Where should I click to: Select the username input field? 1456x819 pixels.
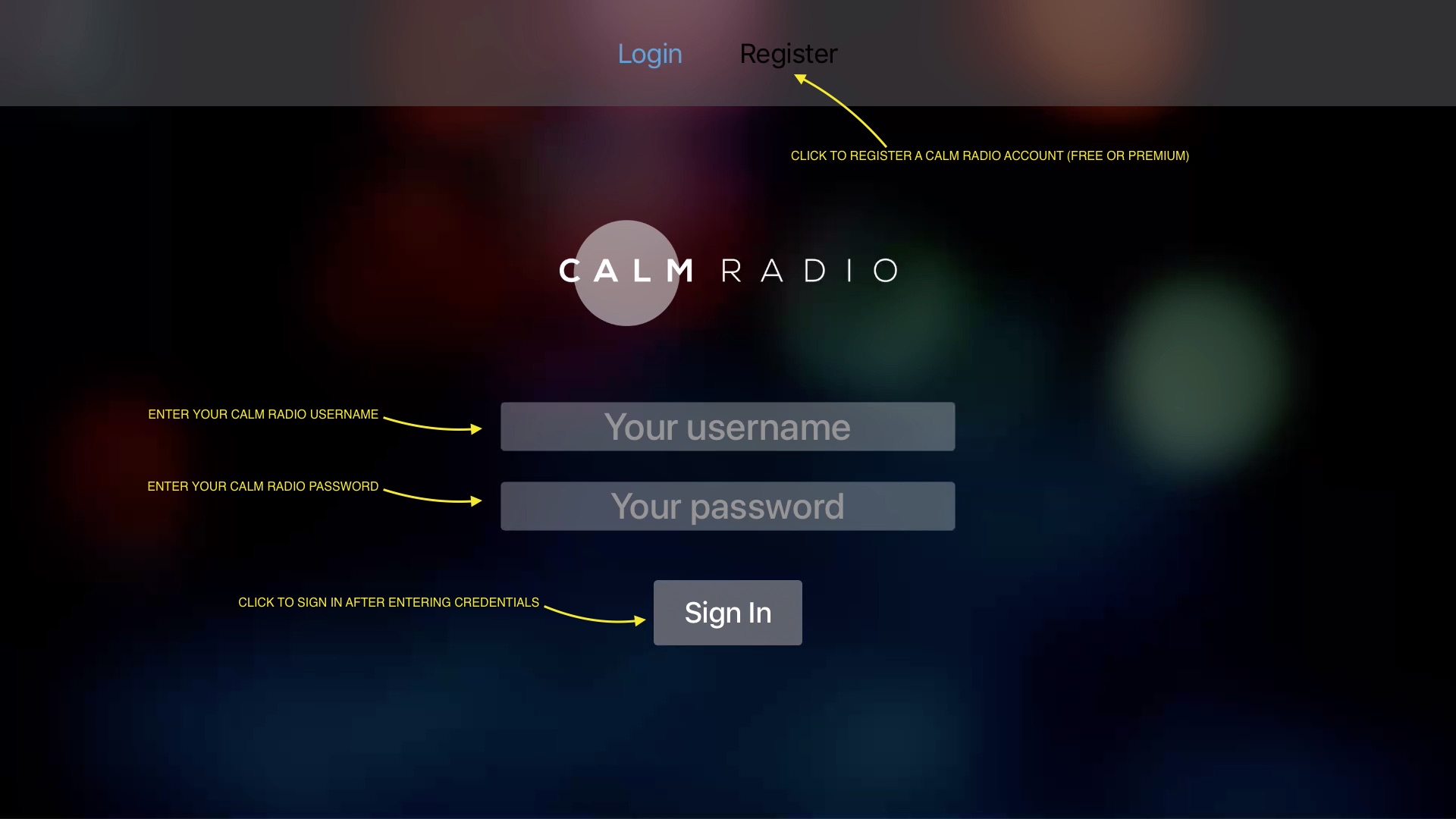(x=728, y=426)
